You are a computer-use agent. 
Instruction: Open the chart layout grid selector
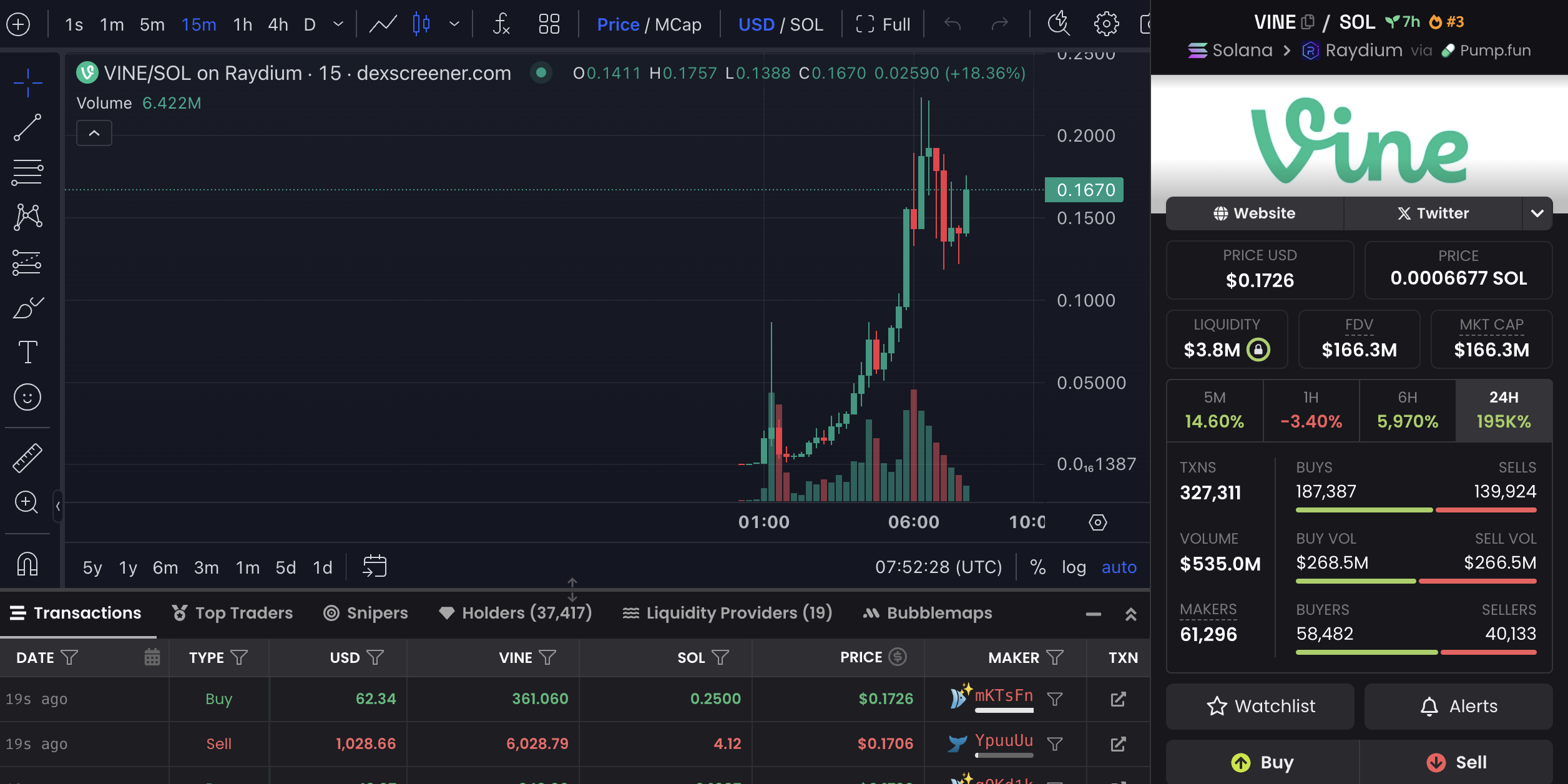click(549, 24)
